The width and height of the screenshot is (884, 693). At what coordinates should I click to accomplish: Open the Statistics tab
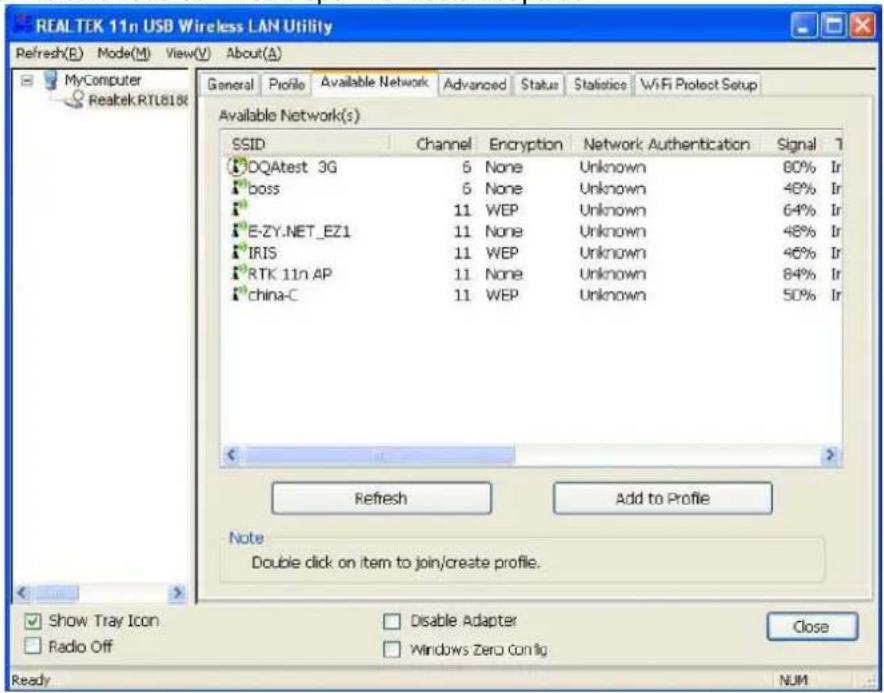pyautogui.click(x=600, y=85)
